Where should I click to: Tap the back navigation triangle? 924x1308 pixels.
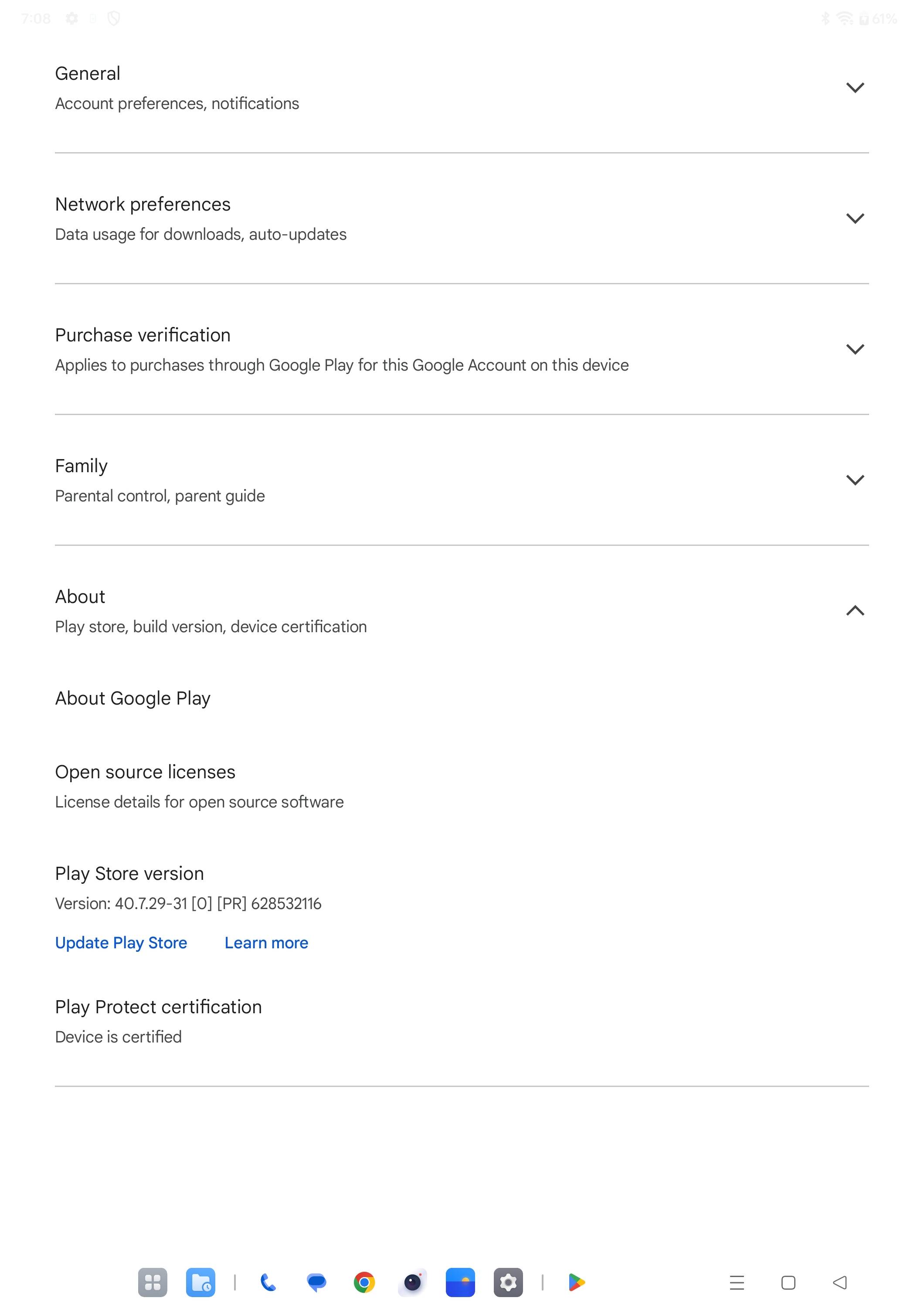(840, 1282)
